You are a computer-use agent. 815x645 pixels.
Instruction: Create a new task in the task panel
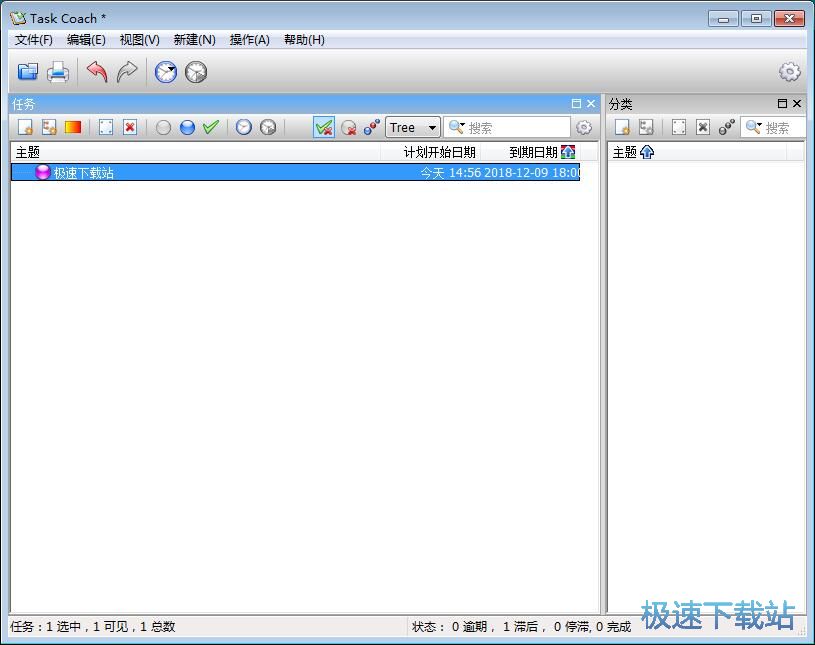point(25,127)
